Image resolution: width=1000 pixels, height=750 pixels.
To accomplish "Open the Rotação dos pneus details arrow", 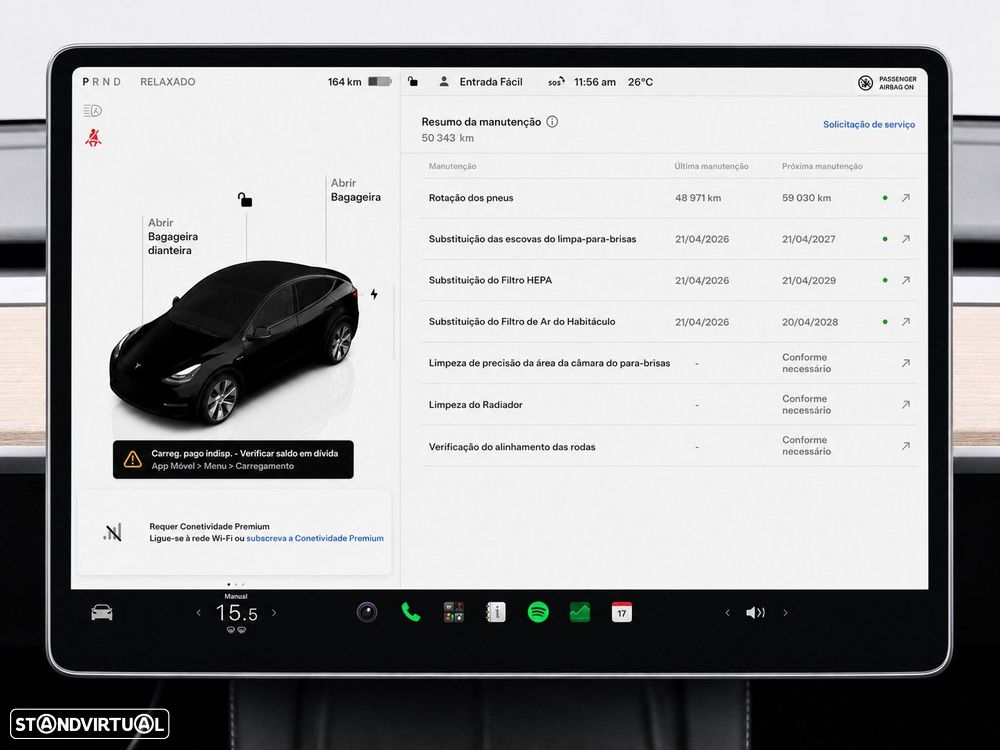I will click(x=906, y=198).
